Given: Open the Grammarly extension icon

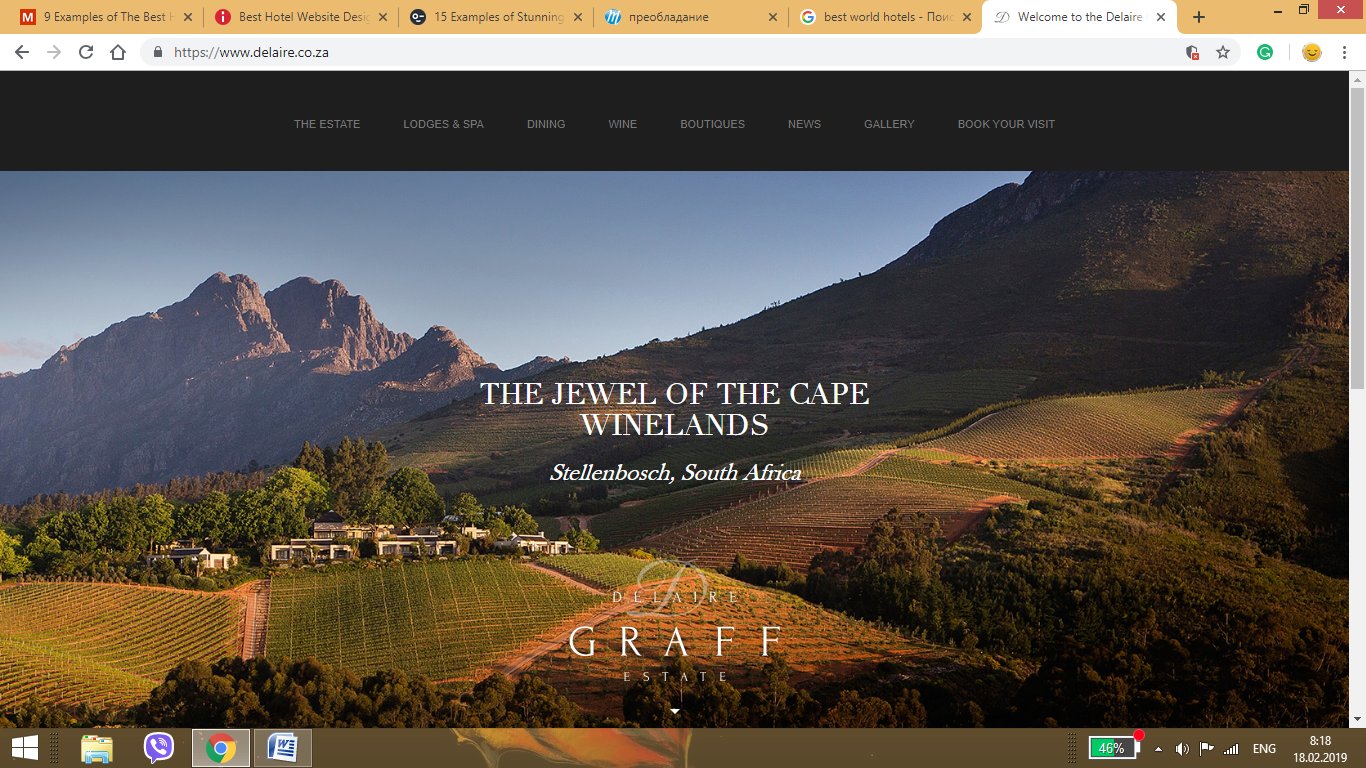Looking at the screenshot, I should (x=1265, y=53).
